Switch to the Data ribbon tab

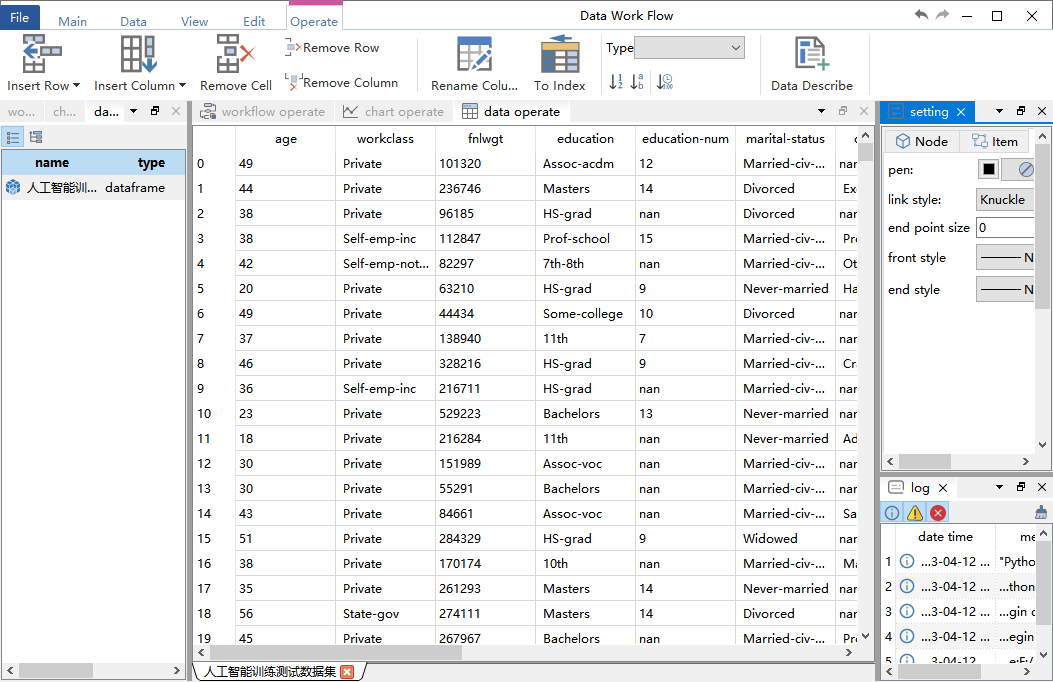tap(133, 21)
